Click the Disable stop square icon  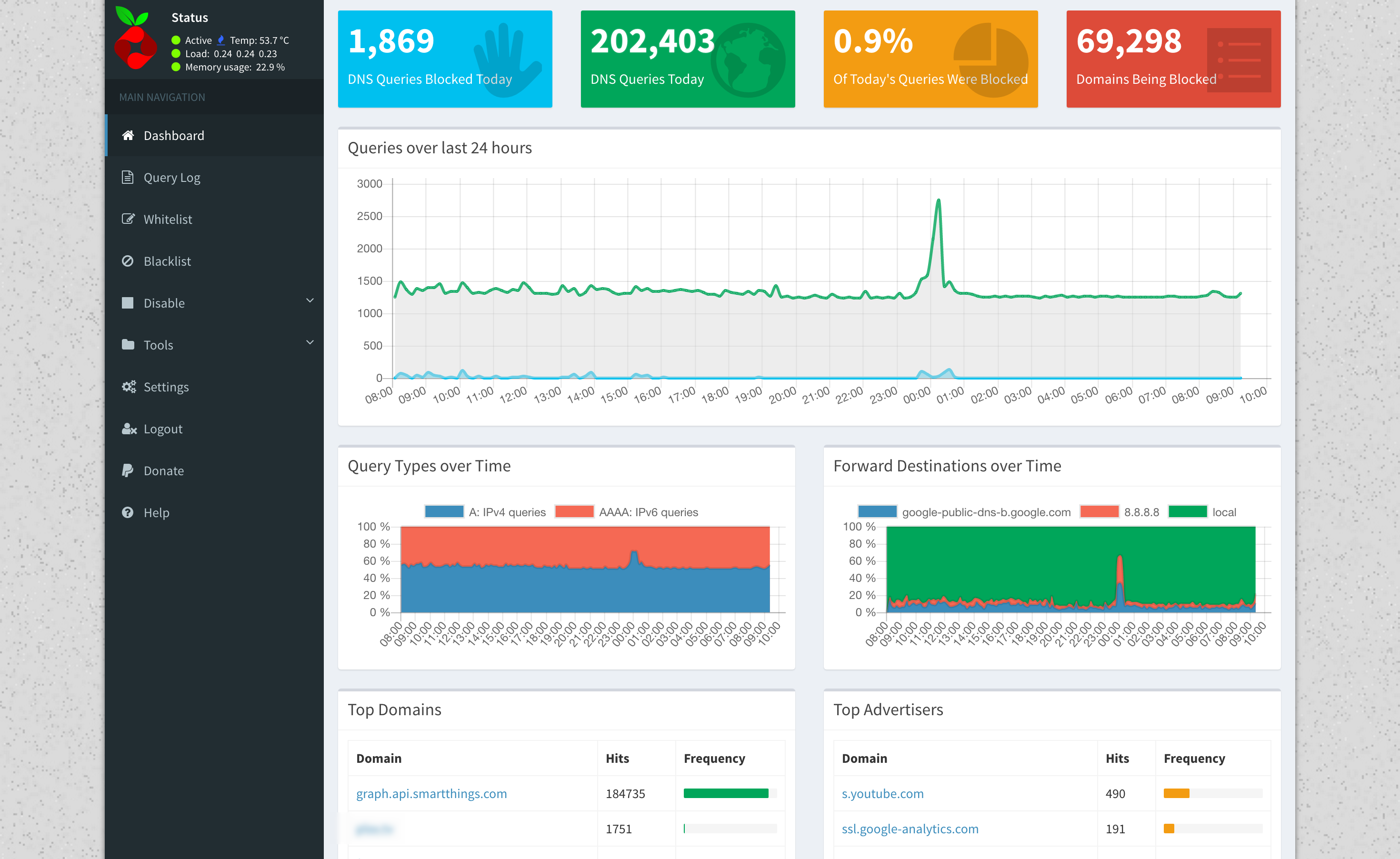pyautogui.click(x=128, y=303)
